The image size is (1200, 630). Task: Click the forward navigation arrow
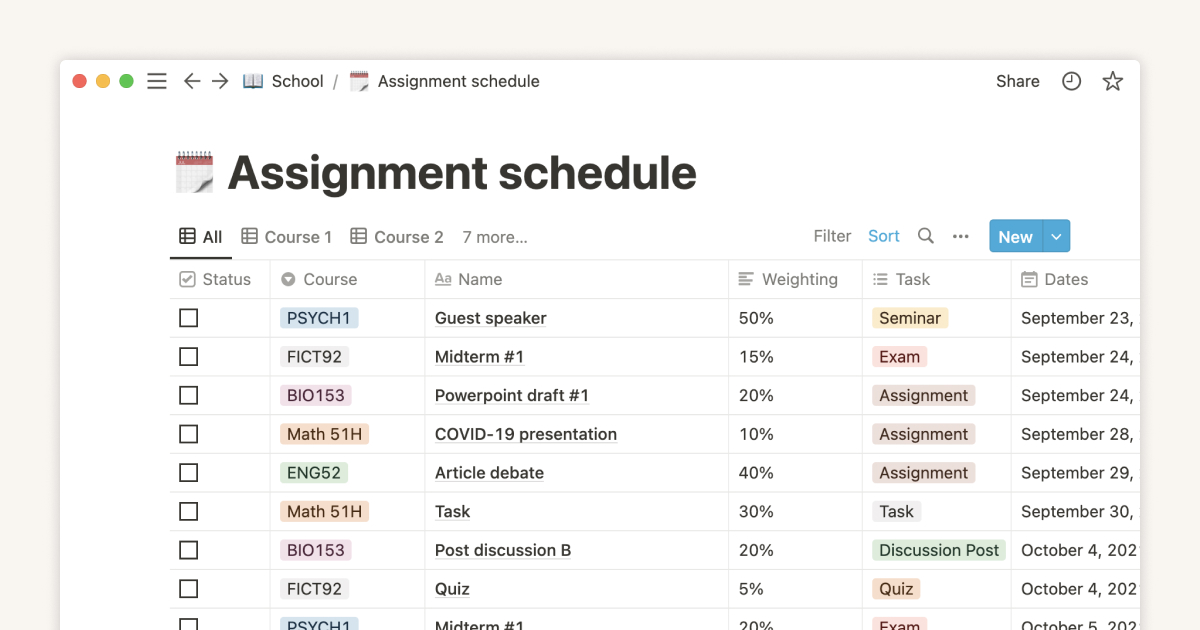click(220, 81)
